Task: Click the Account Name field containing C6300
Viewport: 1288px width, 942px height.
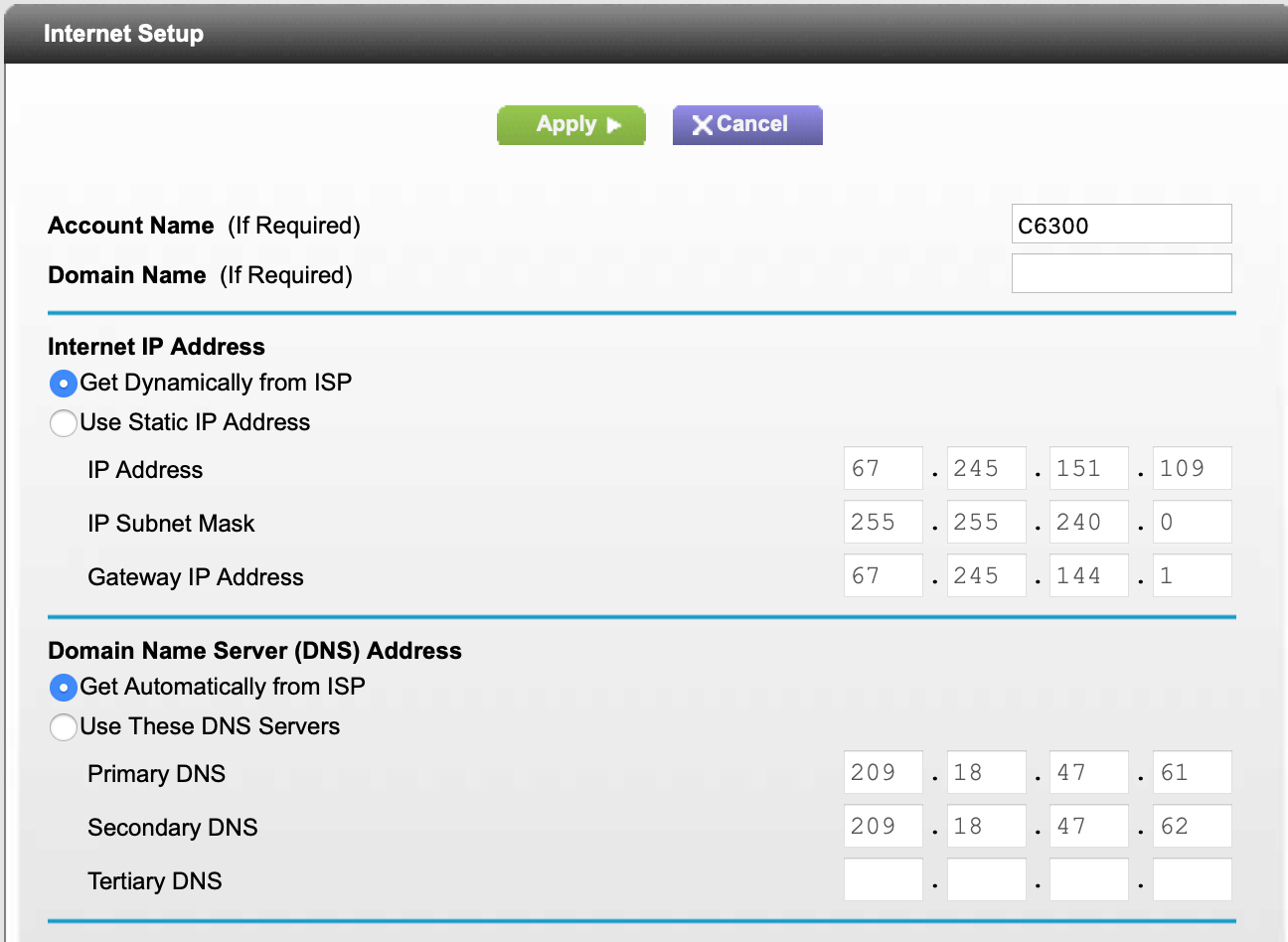Action: pyautogui.click(x=1121, y=224)
